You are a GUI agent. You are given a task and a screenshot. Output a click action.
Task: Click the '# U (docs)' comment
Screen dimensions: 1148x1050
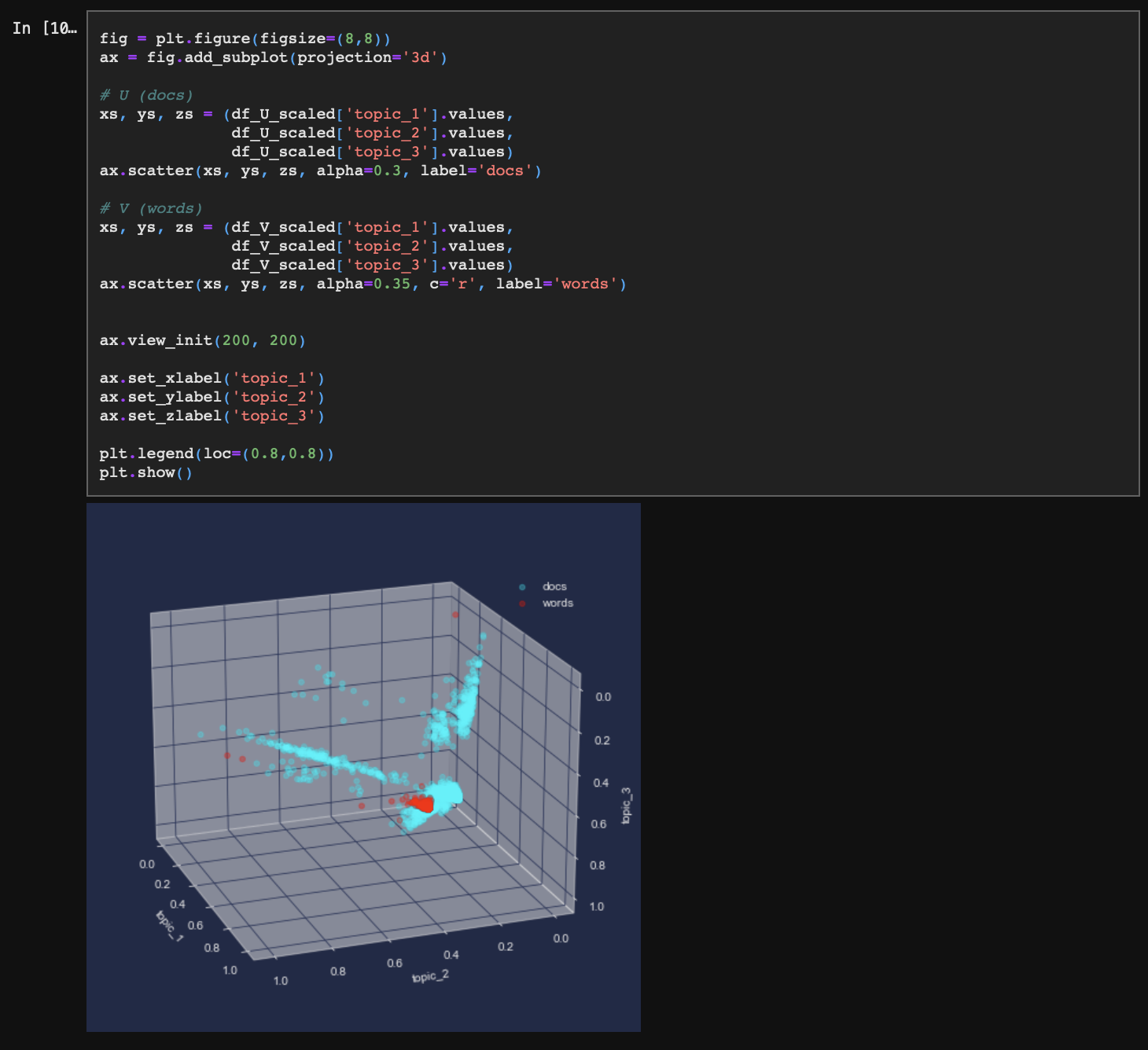coord(146,95)
